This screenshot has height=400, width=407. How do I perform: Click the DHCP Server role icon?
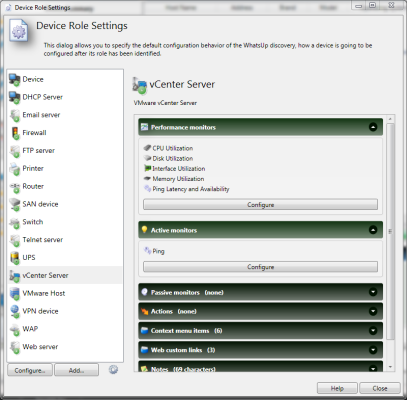14,97
